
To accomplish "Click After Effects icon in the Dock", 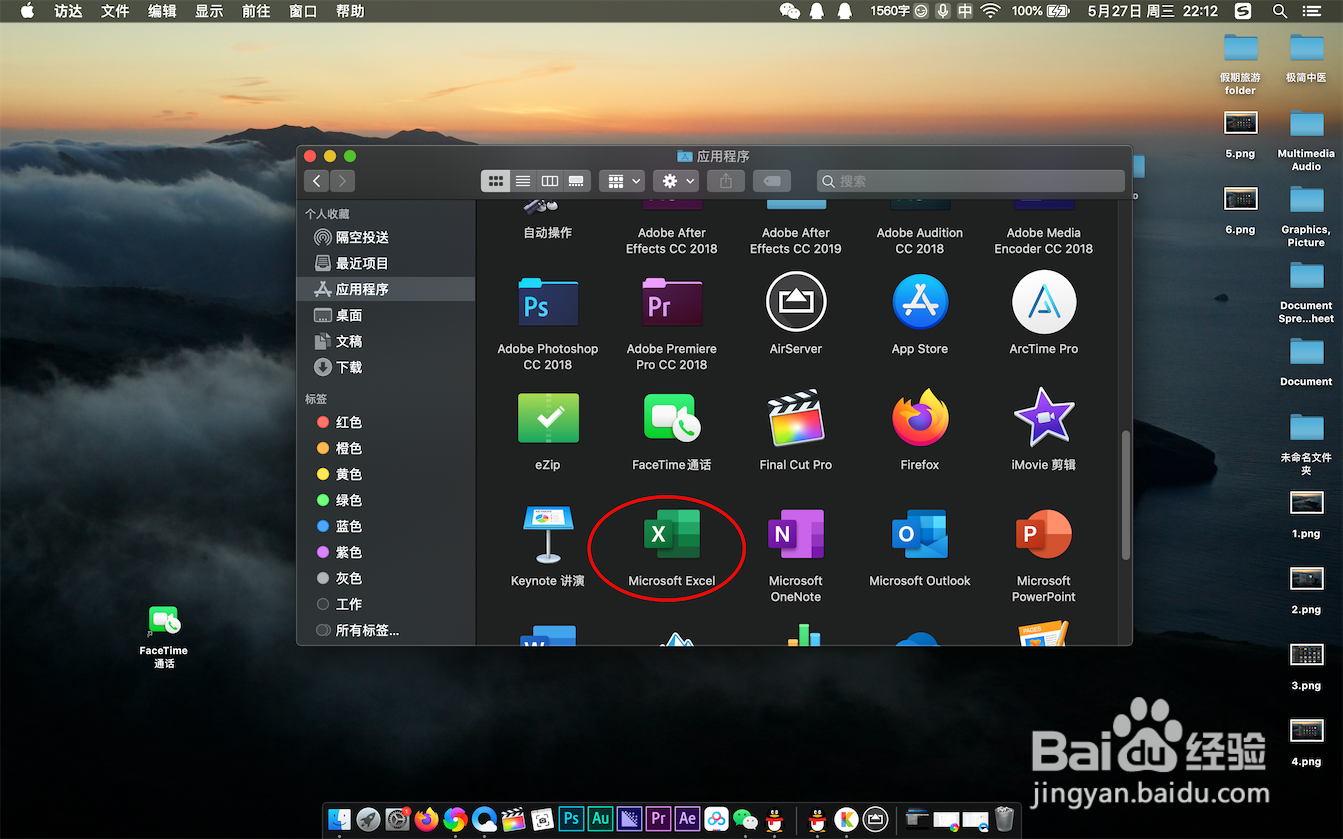I will 687,818.
